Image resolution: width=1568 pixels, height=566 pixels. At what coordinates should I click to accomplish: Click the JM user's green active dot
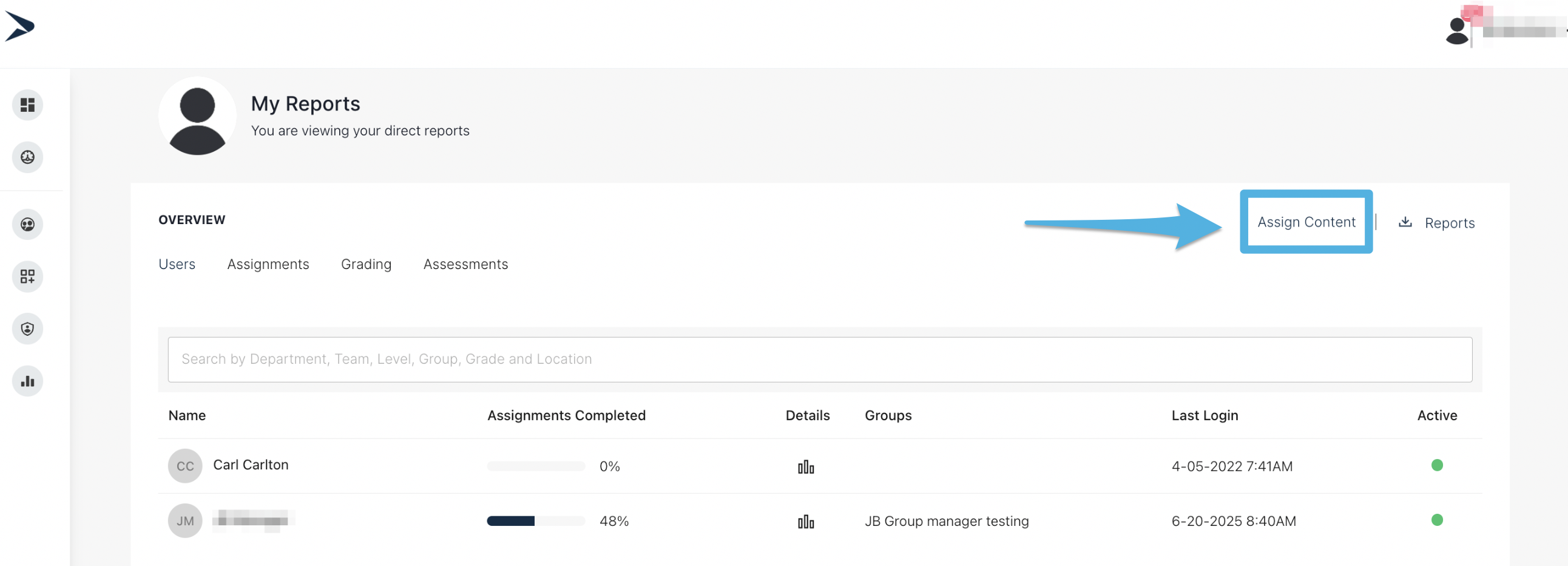click(1436, 520)
